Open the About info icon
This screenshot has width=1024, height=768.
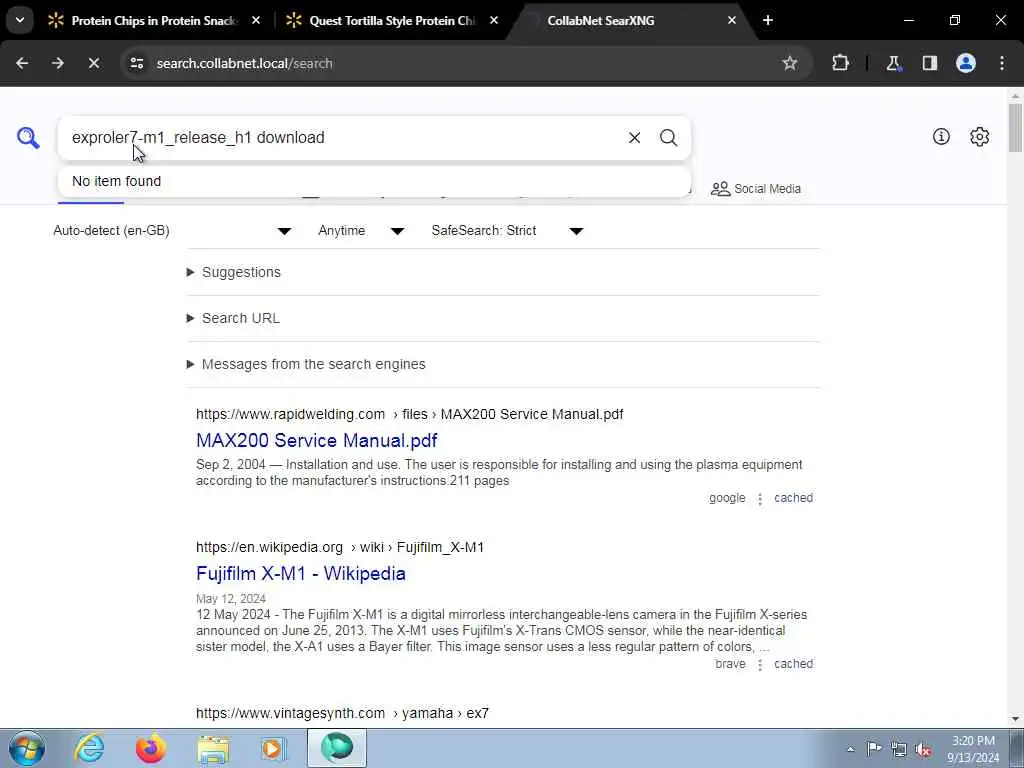click(x=941, y=136)
